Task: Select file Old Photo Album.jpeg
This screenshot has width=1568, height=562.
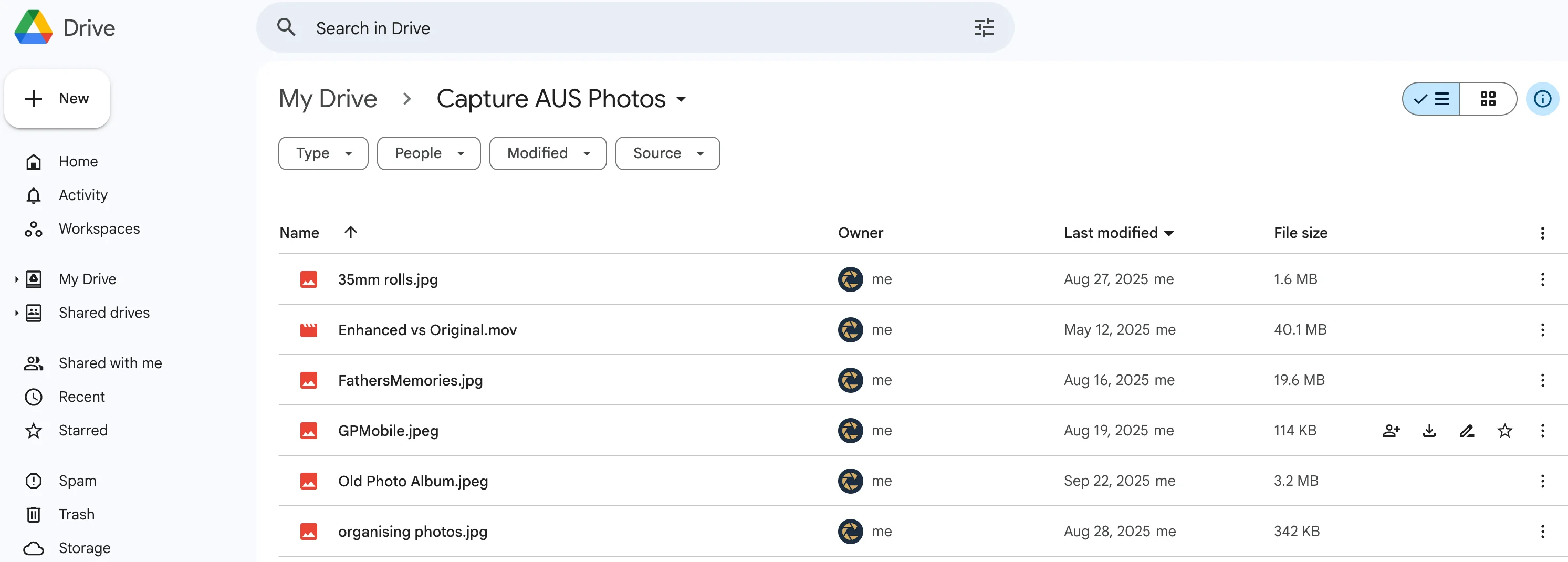Action: 413,481
